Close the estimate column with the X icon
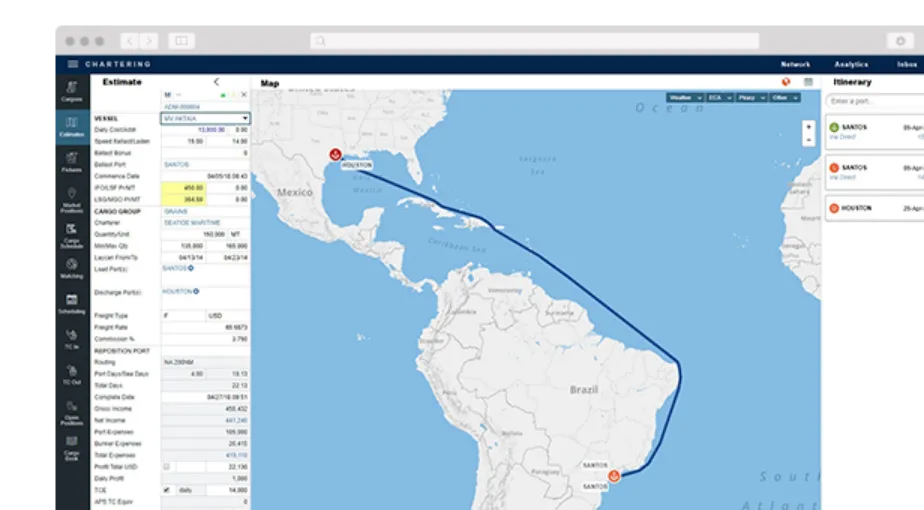Image resolution: width=924 pixels, height=510 pixels. pos(244,94)
